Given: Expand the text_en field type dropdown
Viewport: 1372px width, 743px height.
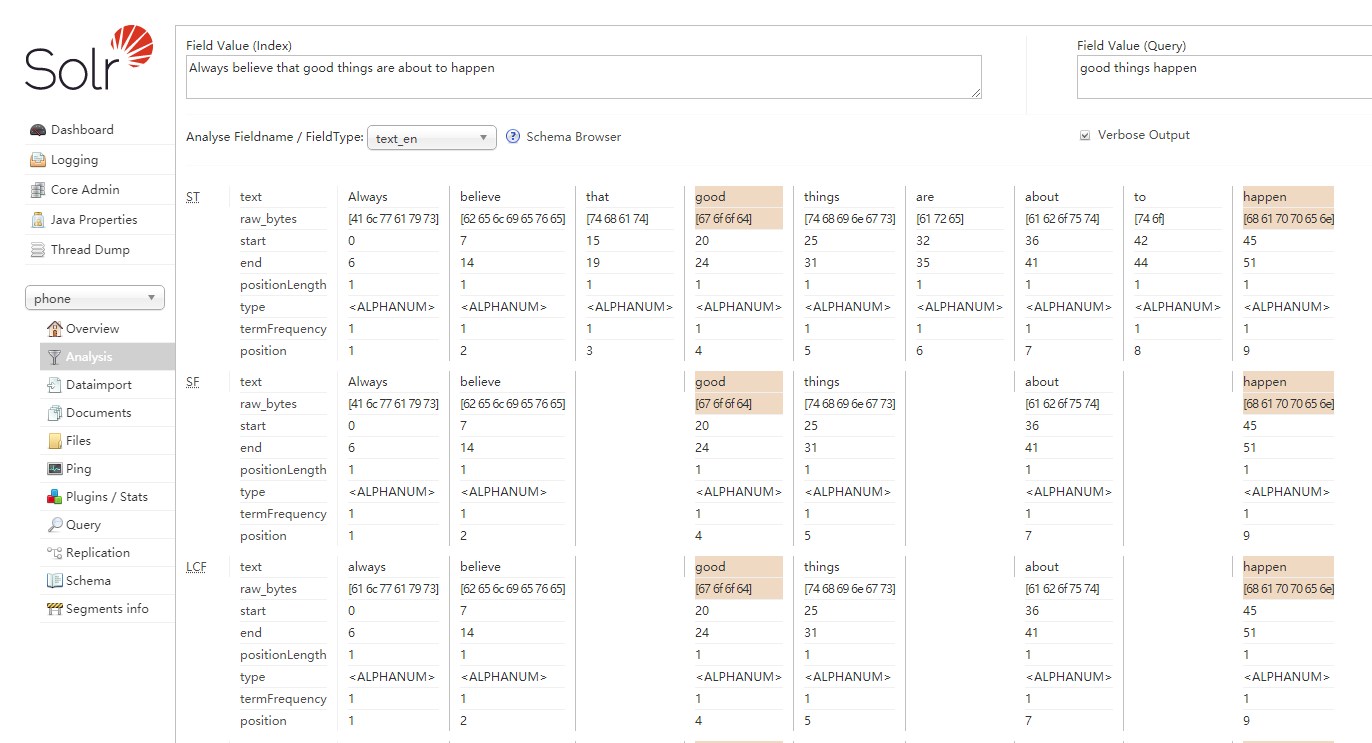Looking at the screenshot, I should pos(431,138).
